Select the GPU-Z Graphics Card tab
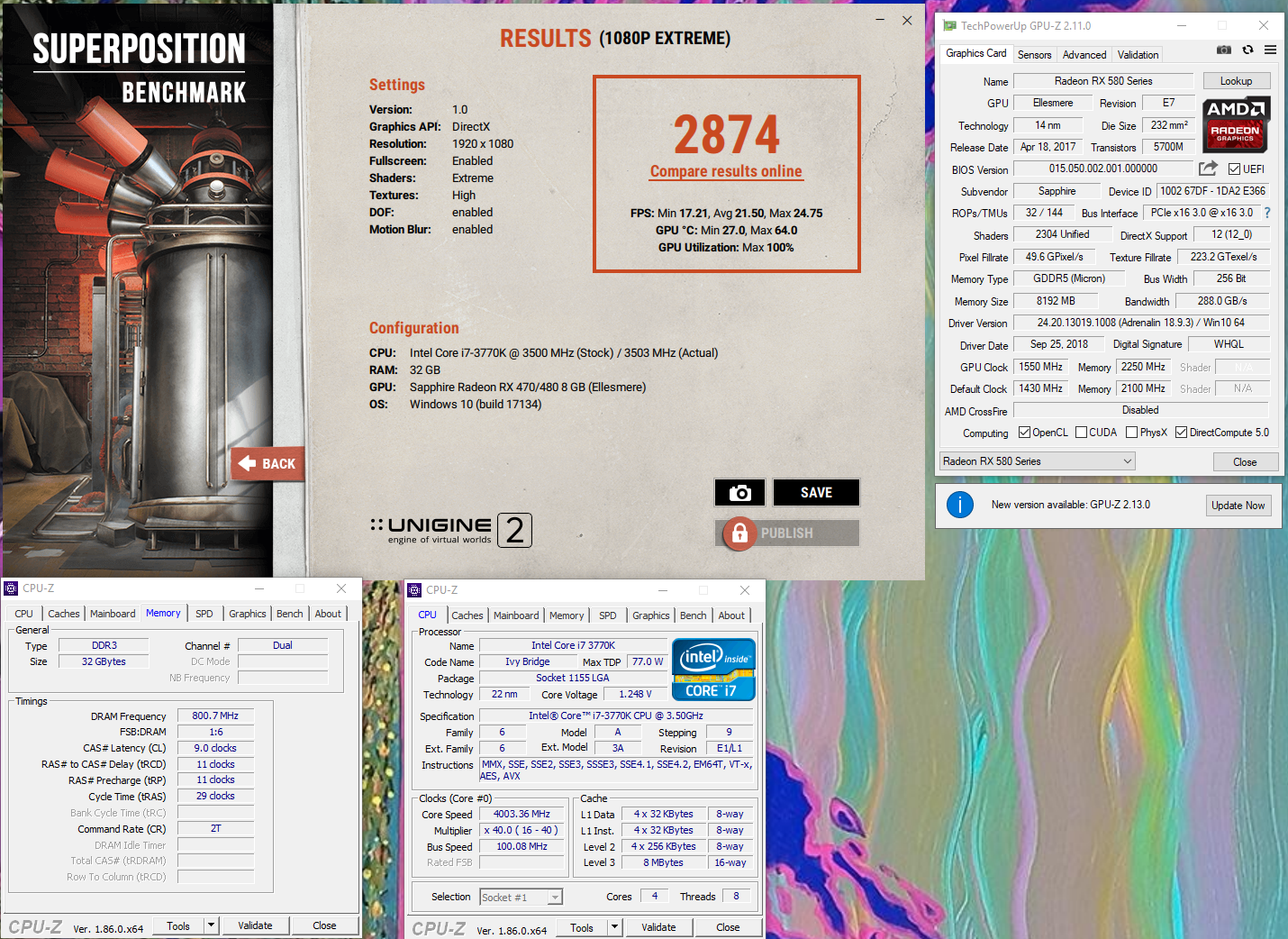 (x=976, y=53)
